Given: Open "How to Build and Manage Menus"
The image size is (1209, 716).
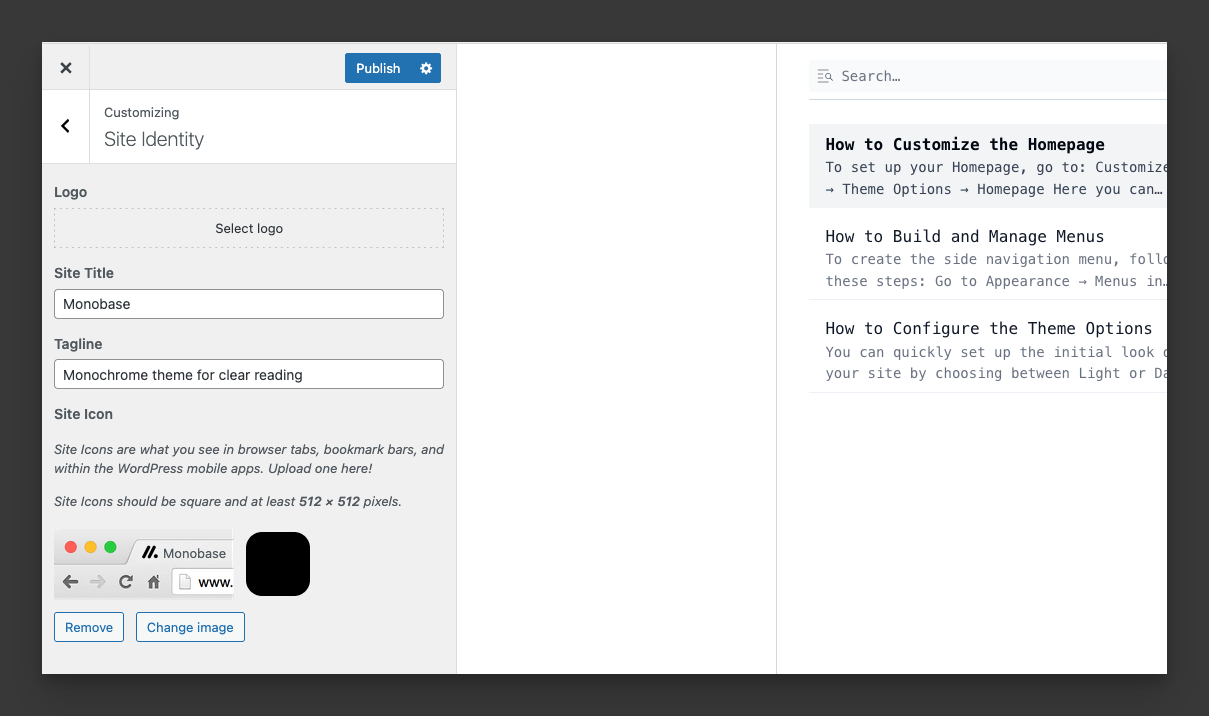Looking at the screenshot, I should click(965, 237).
